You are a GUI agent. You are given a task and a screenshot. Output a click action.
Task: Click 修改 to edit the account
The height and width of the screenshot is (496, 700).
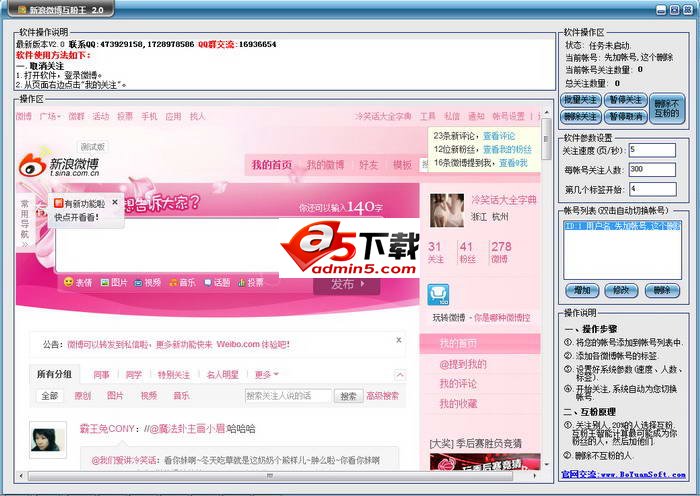click(x=621, y=290)
